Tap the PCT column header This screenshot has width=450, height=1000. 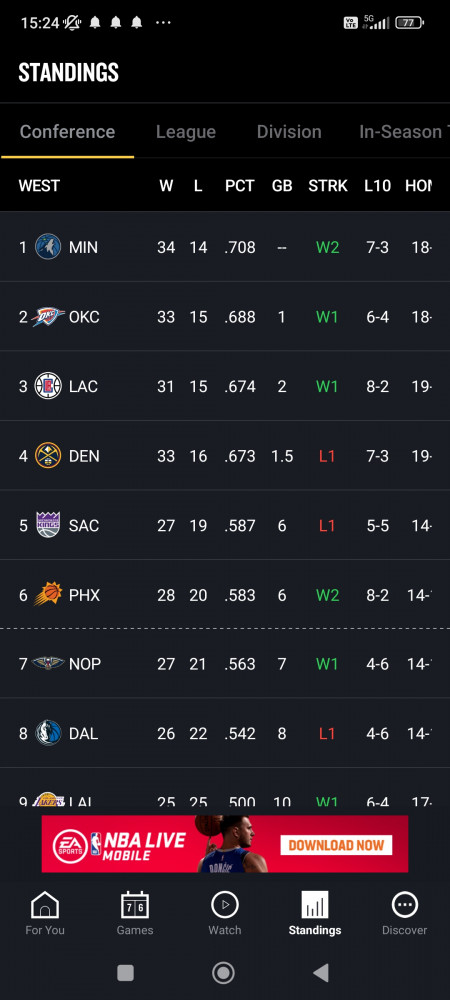tap(240, 186)
